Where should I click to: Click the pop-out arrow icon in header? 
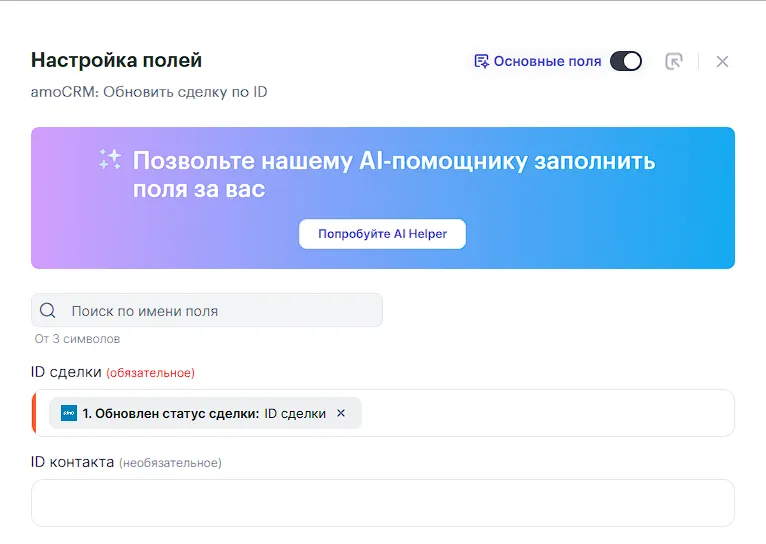[x=674, y=62]
